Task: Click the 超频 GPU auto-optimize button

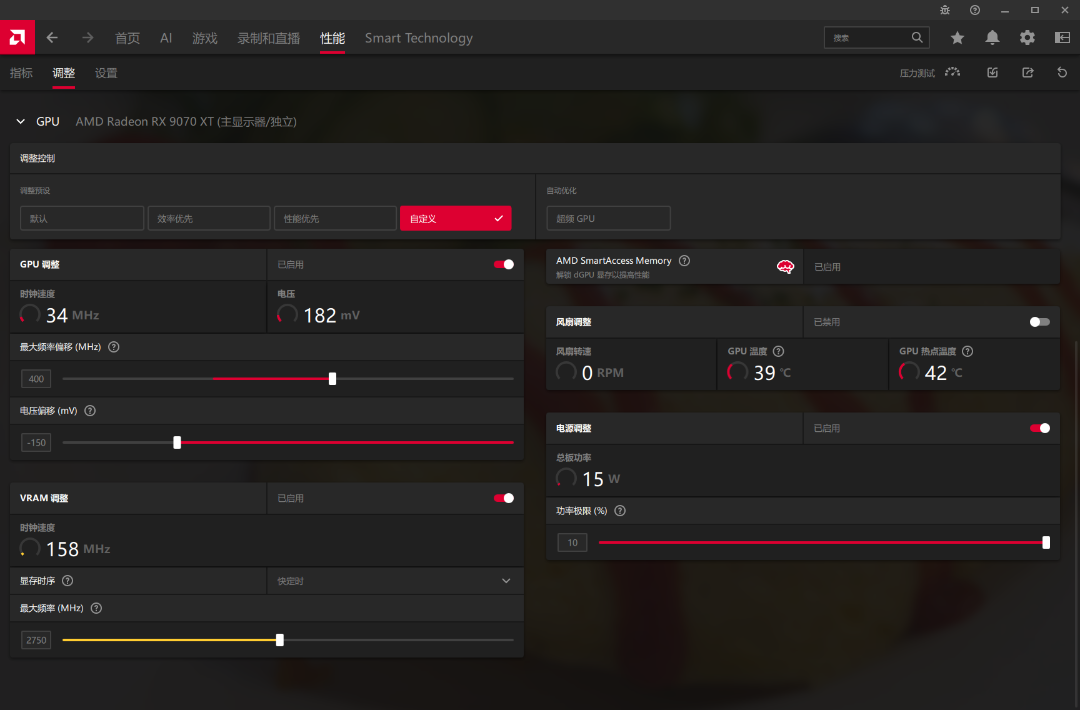Action: [x=608, y=218]
